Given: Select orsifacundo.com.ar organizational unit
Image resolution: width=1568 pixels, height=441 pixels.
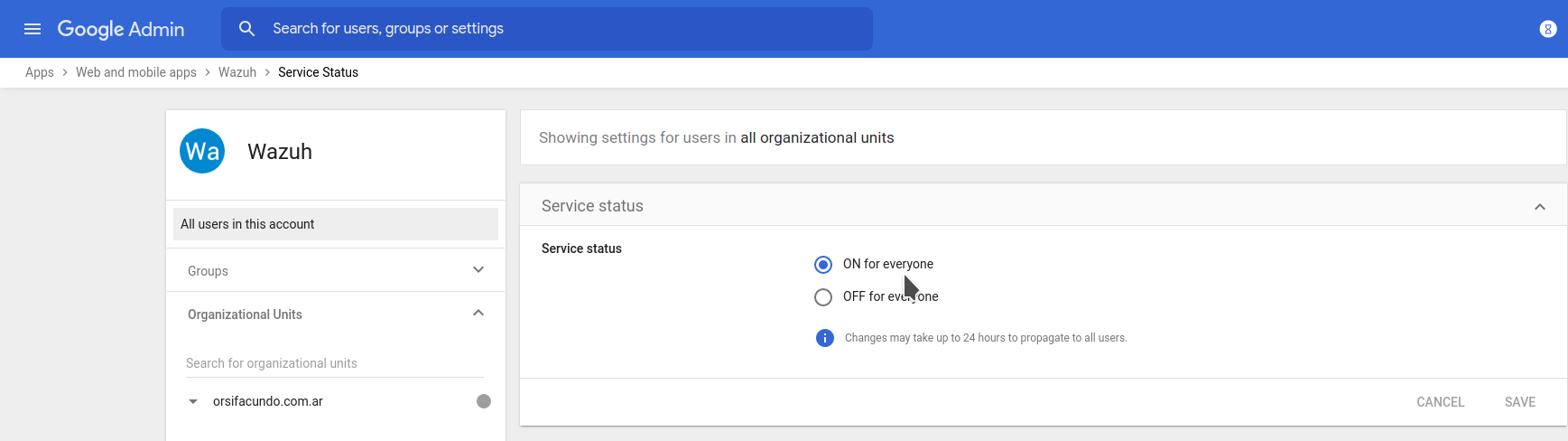Looking at the screenshot, I should pos(268,401).
